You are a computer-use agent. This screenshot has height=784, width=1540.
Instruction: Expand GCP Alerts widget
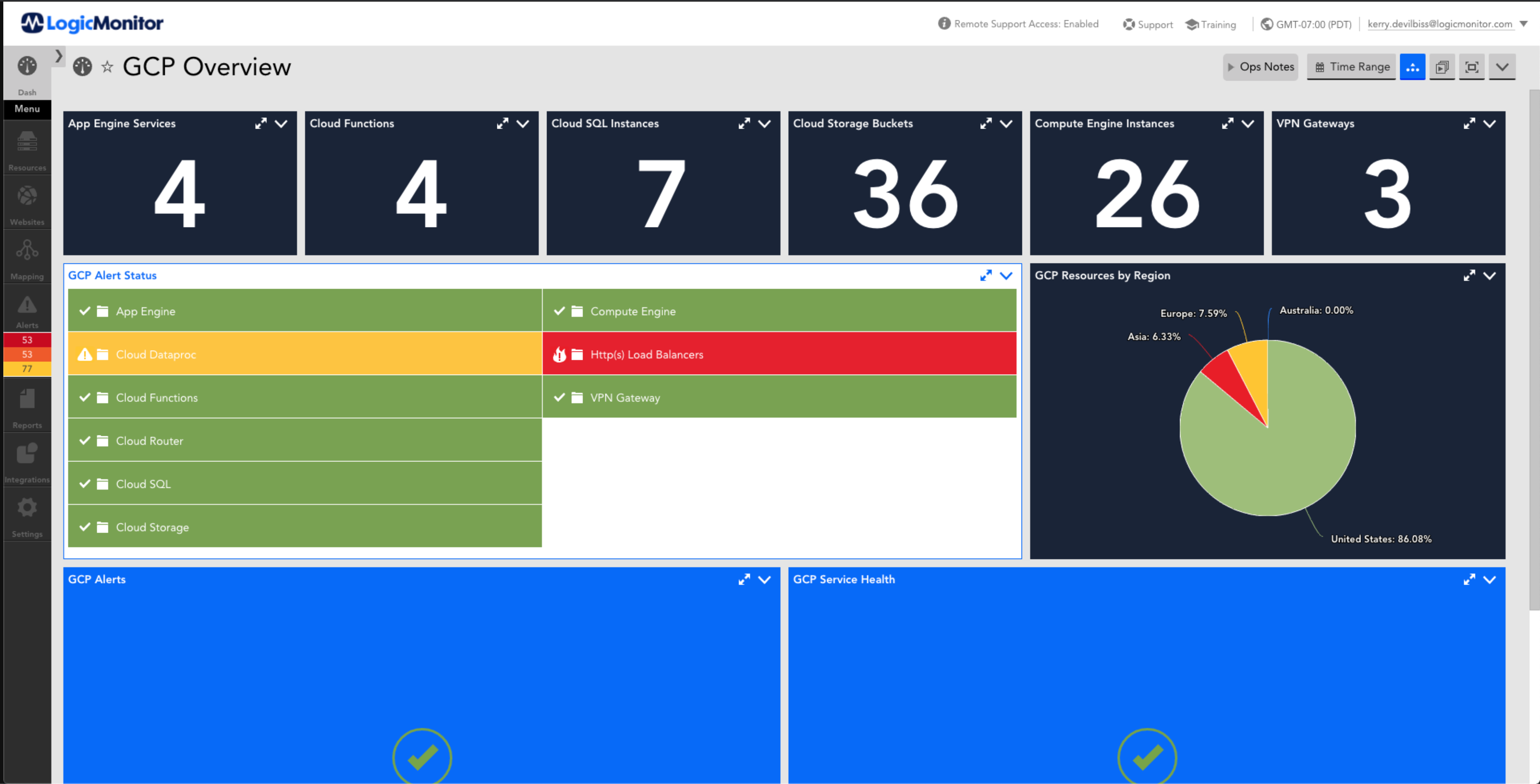pos(744,579)
